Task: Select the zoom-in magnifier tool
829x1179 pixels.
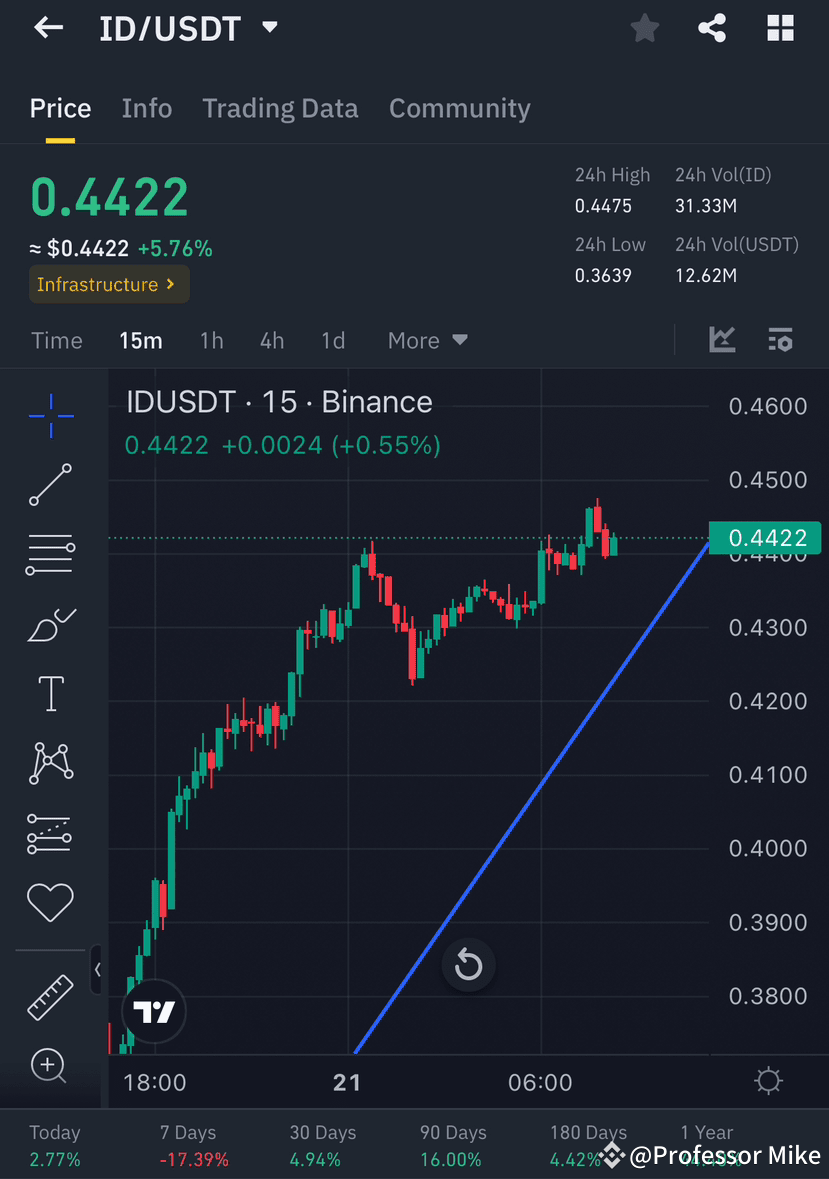Action: tap(50, 1066)
